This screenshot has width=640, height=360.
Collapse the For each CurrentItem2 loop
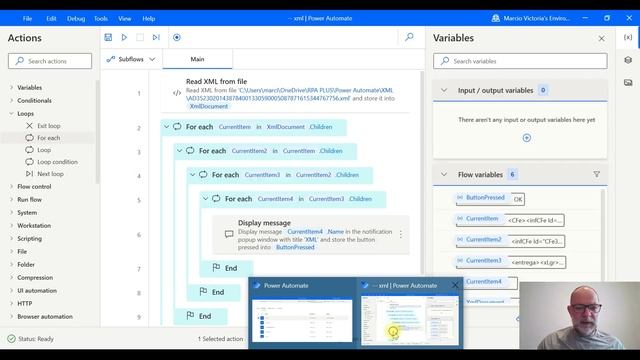click(179, 151)
